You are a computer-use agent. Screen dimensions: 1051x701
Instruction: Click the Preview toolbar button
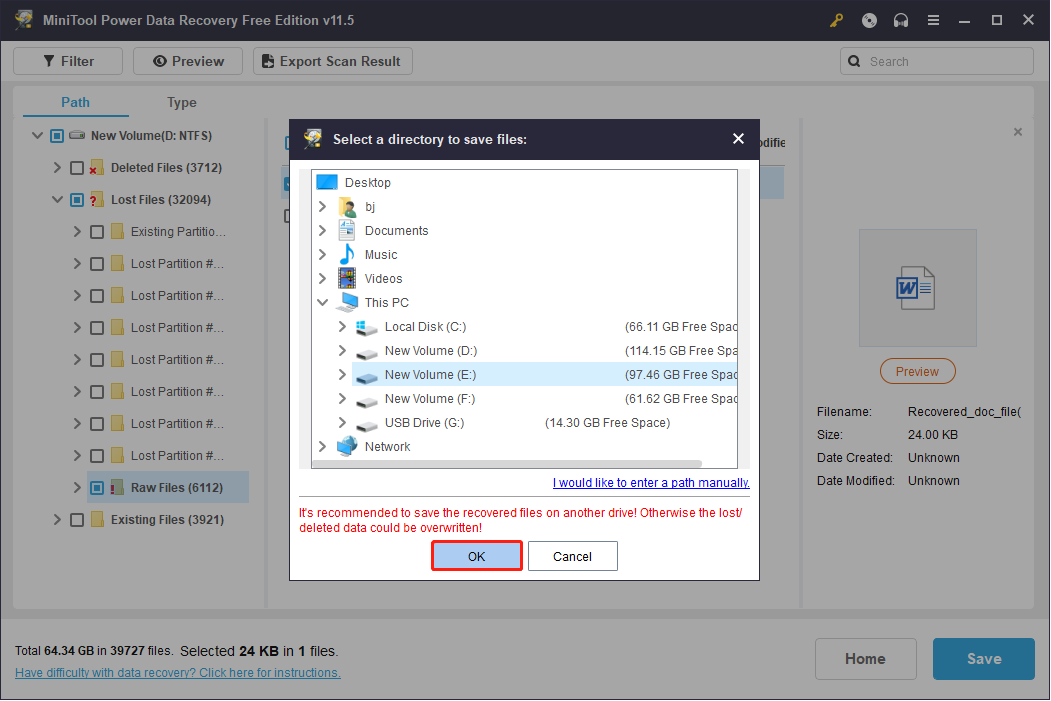click(188, 61)
